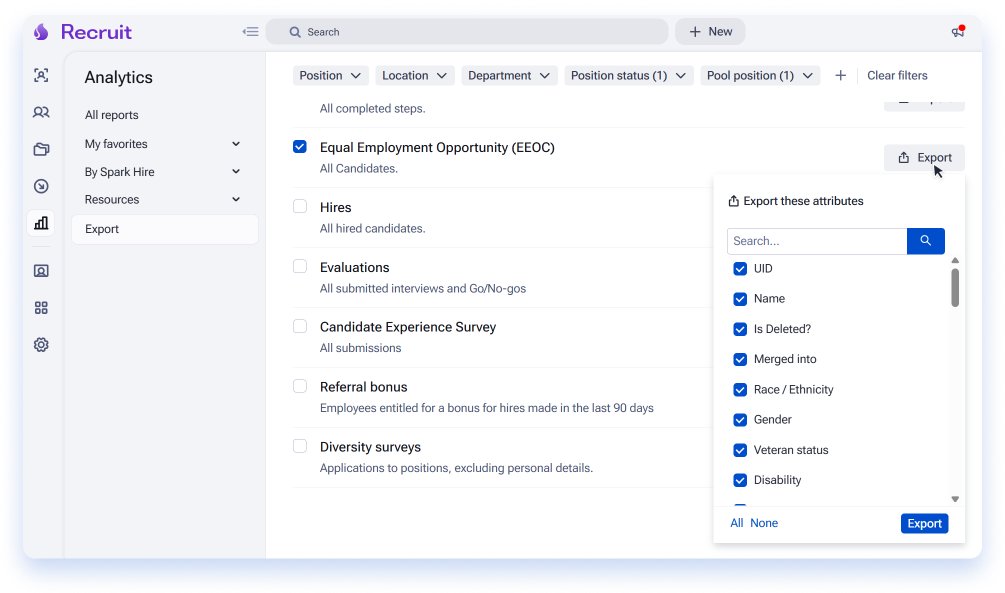Uncheck the Race / Ethnicity attribute
The image size is (1005, 593).
point(740,390)
